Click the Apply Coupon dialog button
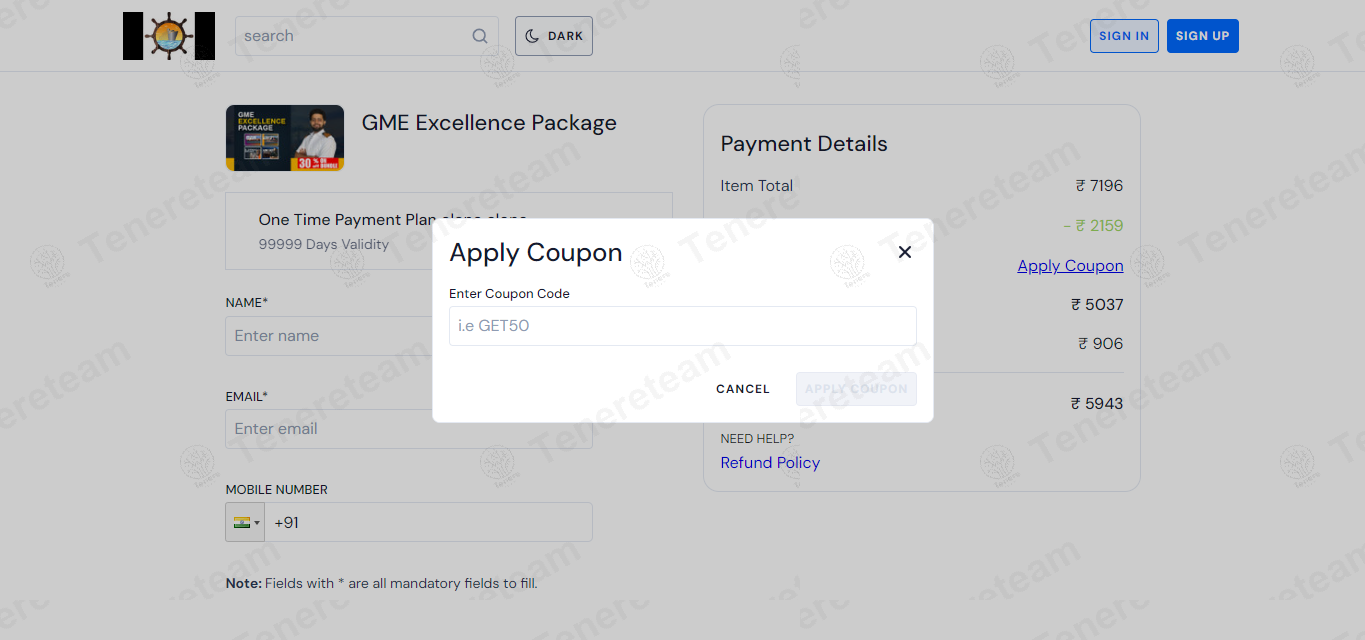Viewport: 1365px width, 640px height. [856, 389]
